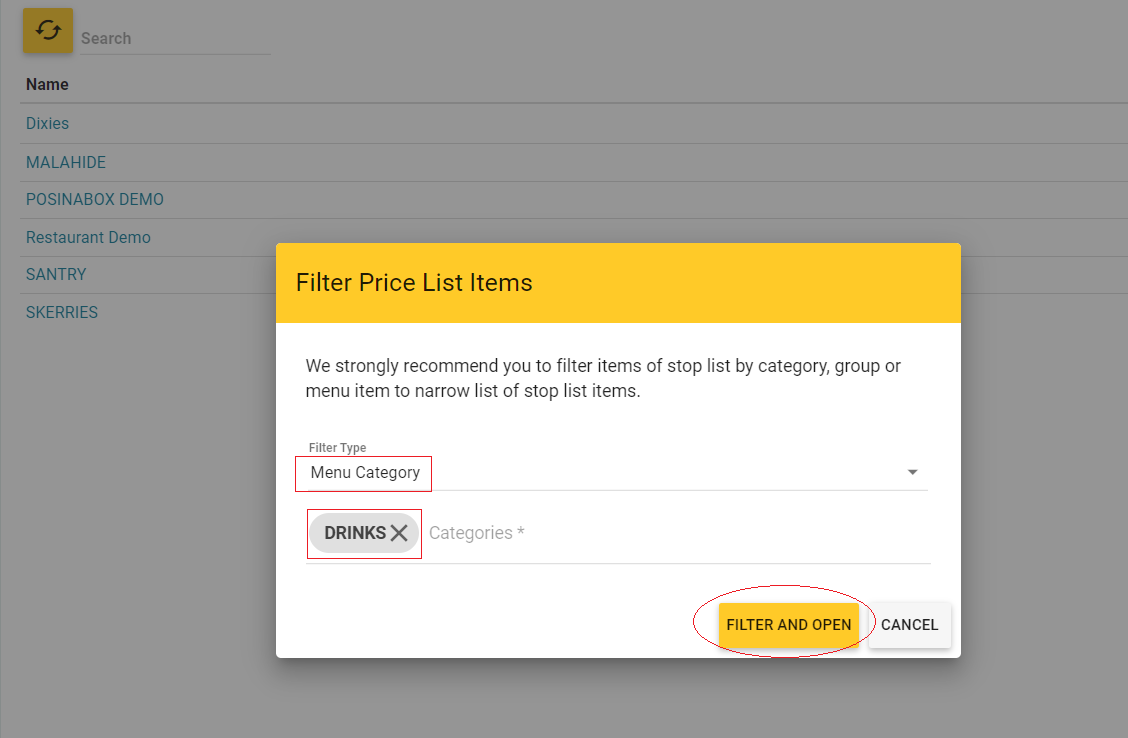Open the SKERRIES entry
Image resolution: width=1128 pixels, height=738 pixels.
62,313
